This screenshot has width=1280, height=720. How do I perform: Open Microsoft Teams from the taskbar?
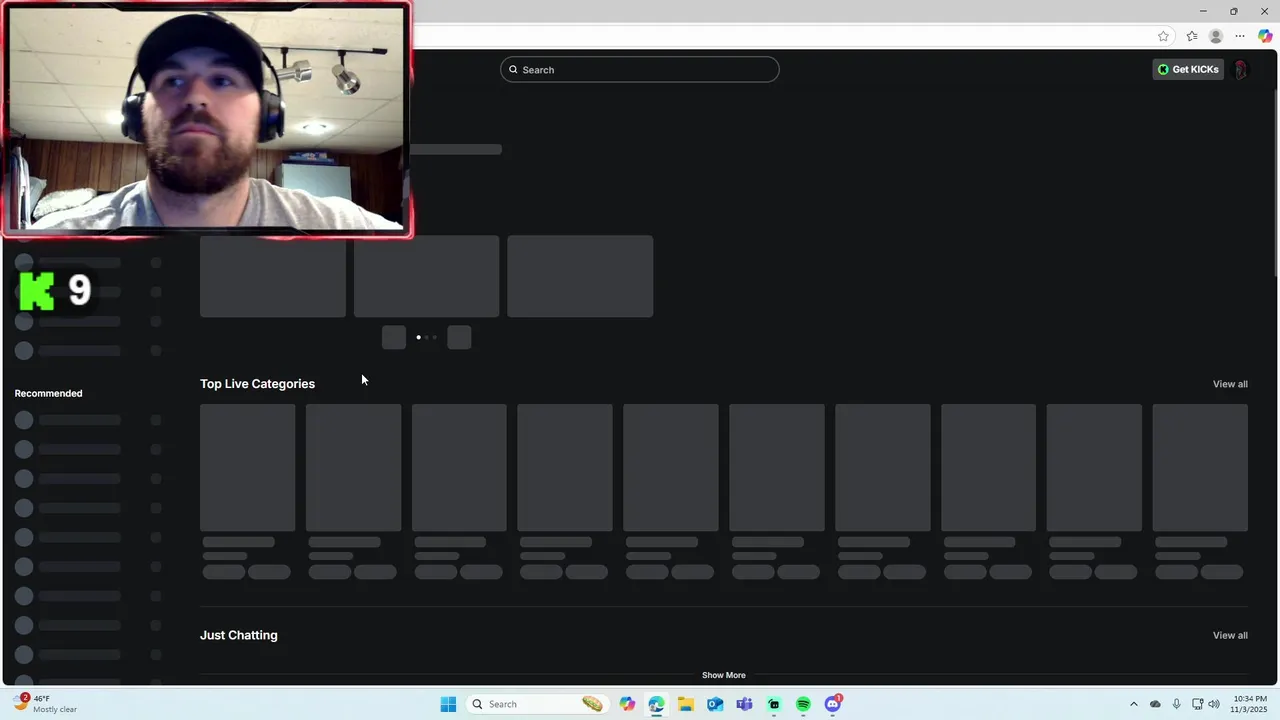pyautogui.click(x=744, y=704)
